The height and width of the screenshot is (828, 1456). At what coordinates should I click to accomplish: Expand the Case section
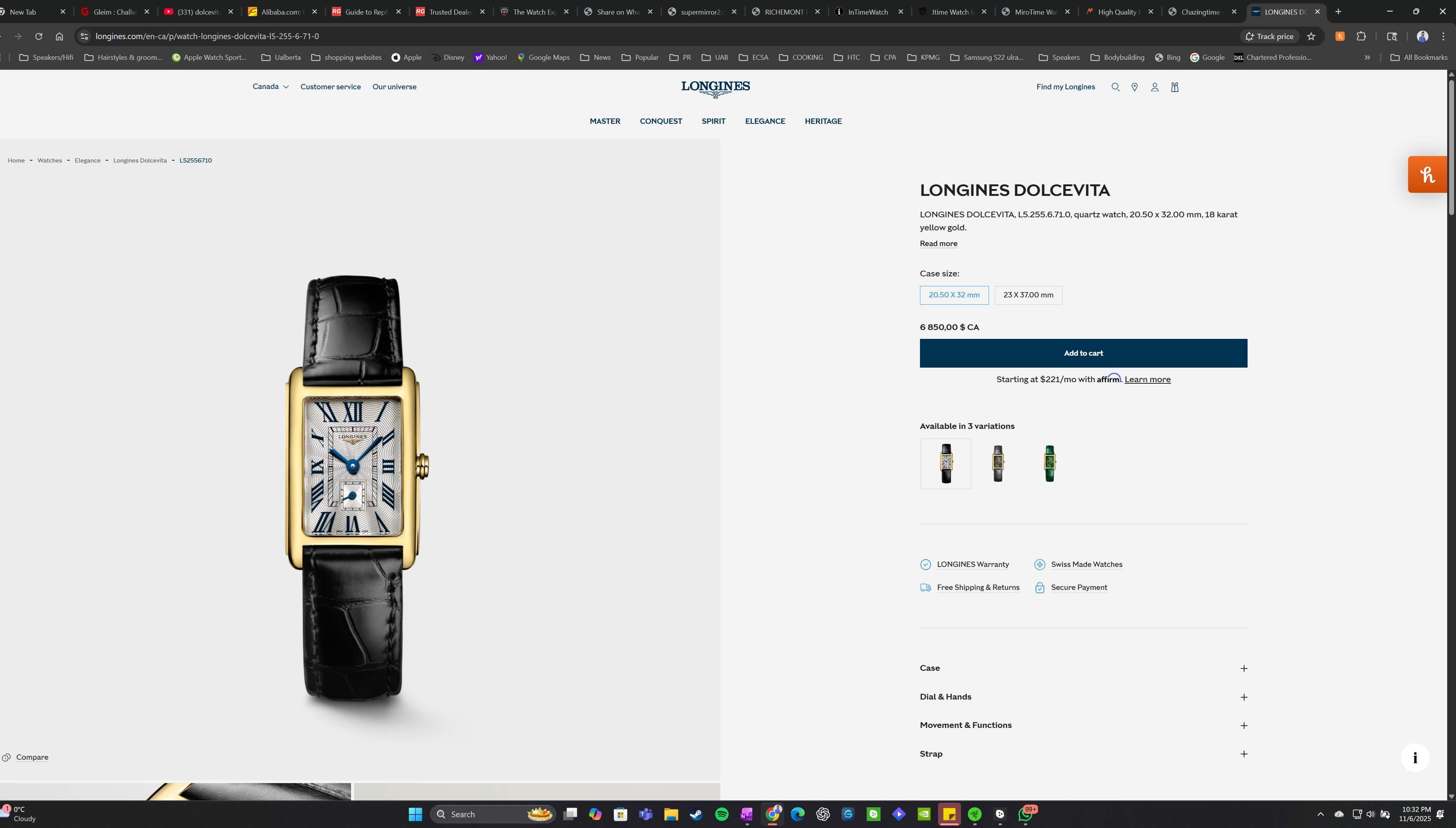tap(1083, 668)
